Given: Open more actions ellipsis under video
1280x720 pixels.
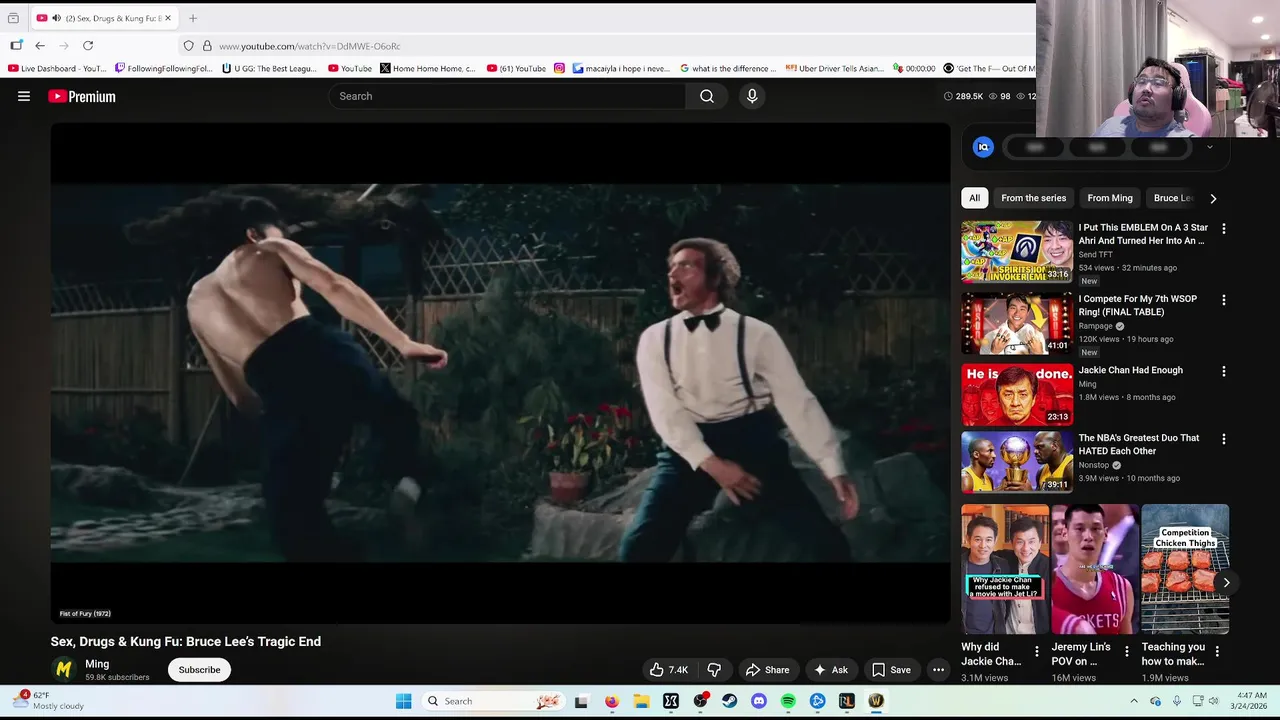Looking at the screenshot, I should coord(938,670).
